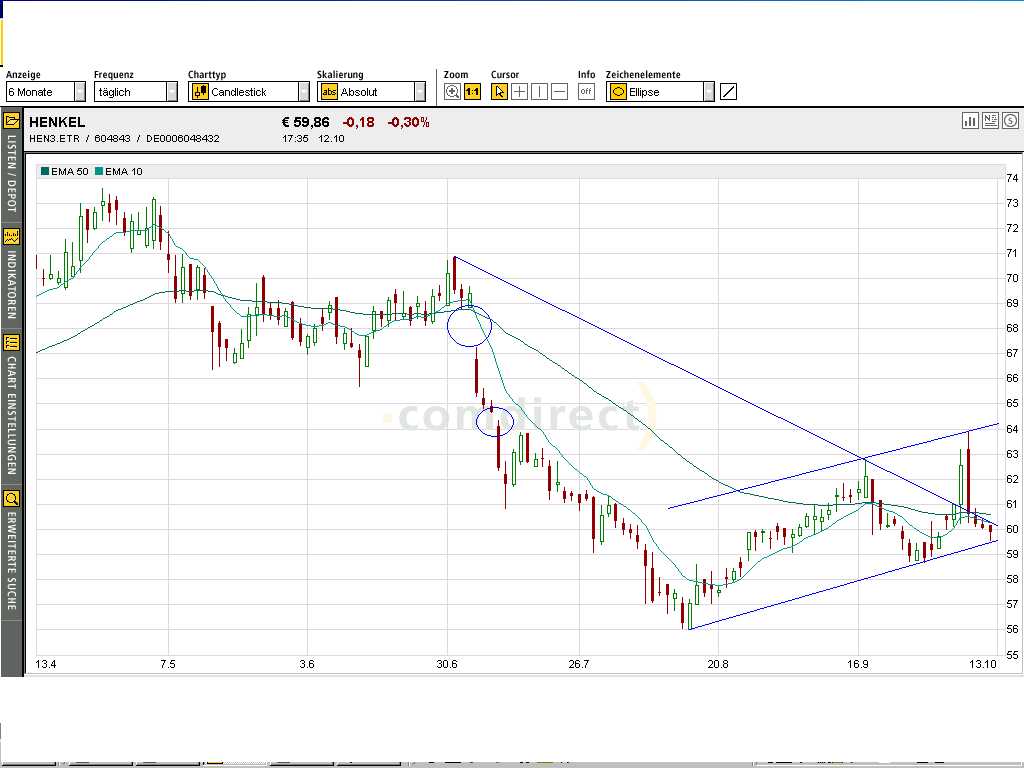Open the Chart Einstellungen list icon

(11, 342)
